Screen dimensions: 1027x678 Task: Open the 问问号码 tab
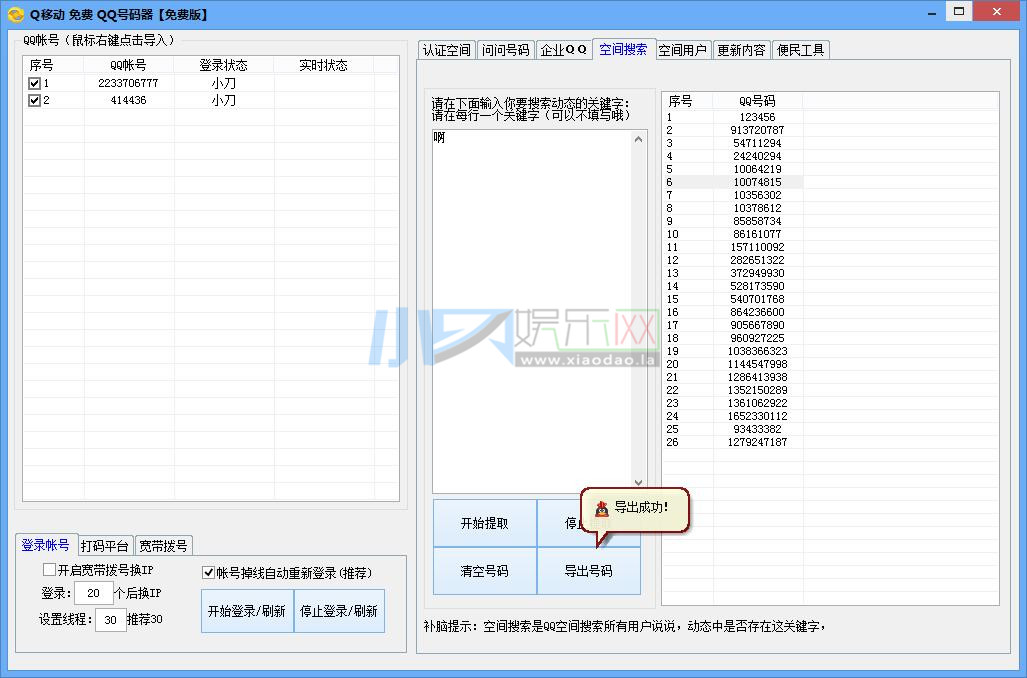(x=506, y=50)
